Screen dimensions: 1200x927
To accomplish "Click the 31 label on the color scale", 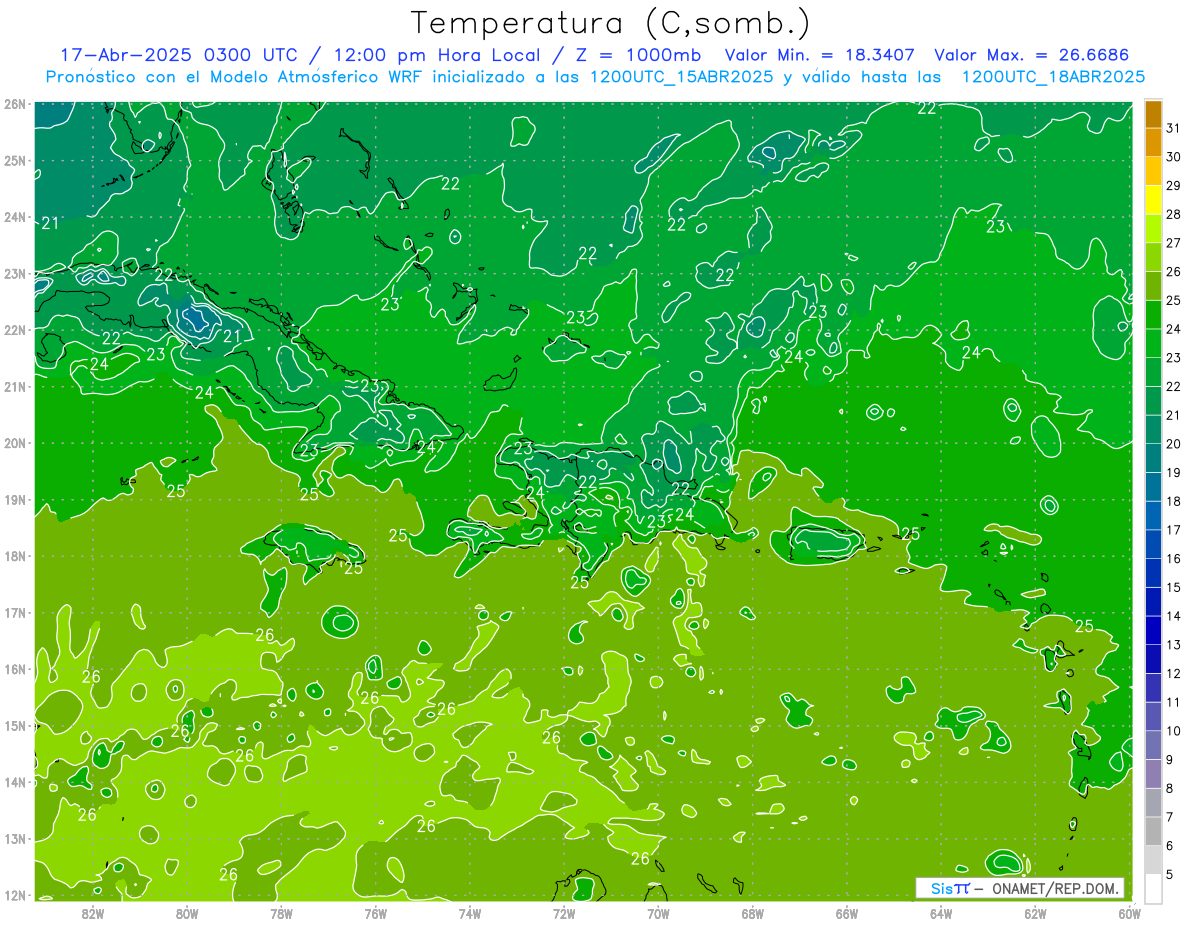I will (1173, 128).
